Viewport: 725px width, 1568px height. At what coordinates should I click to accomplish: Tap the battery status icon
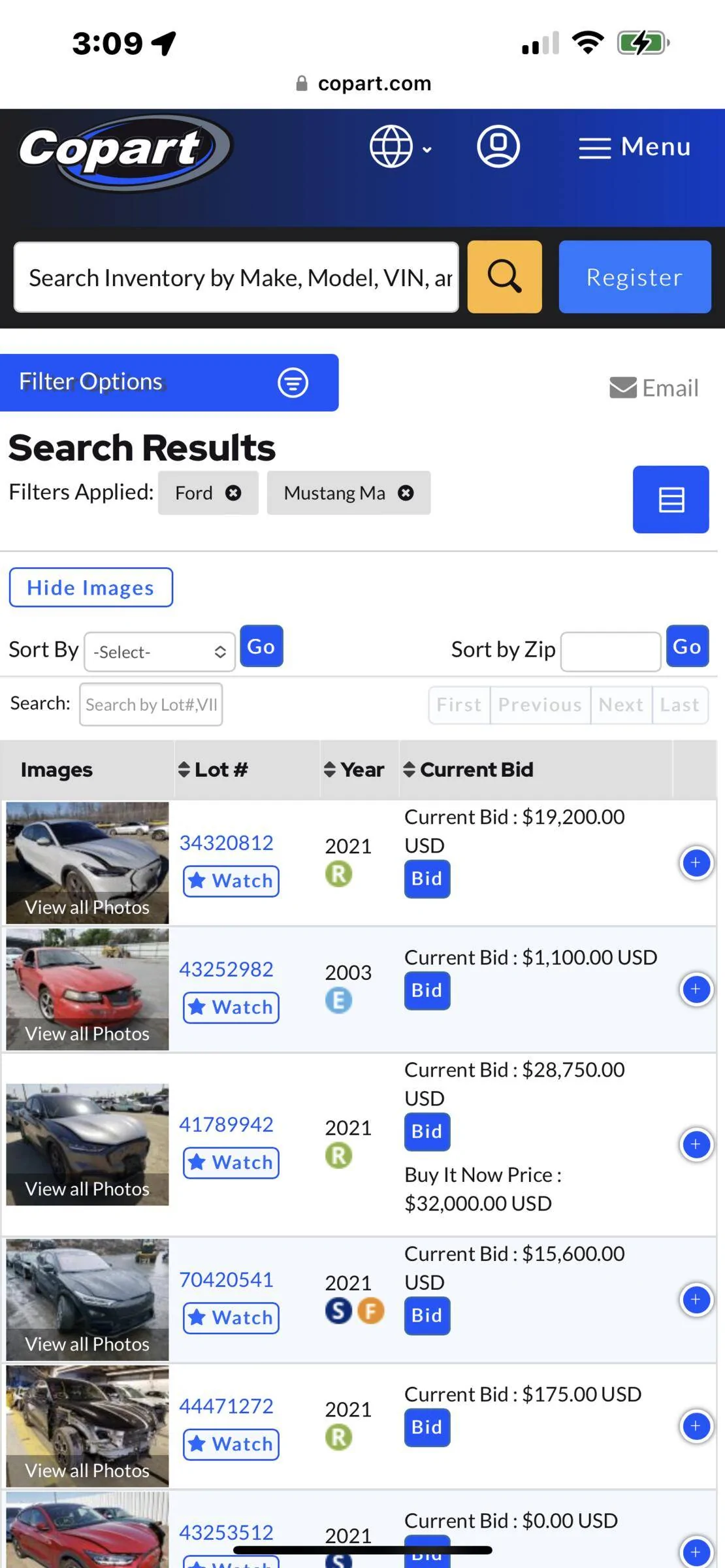click(x=643, y=43)
